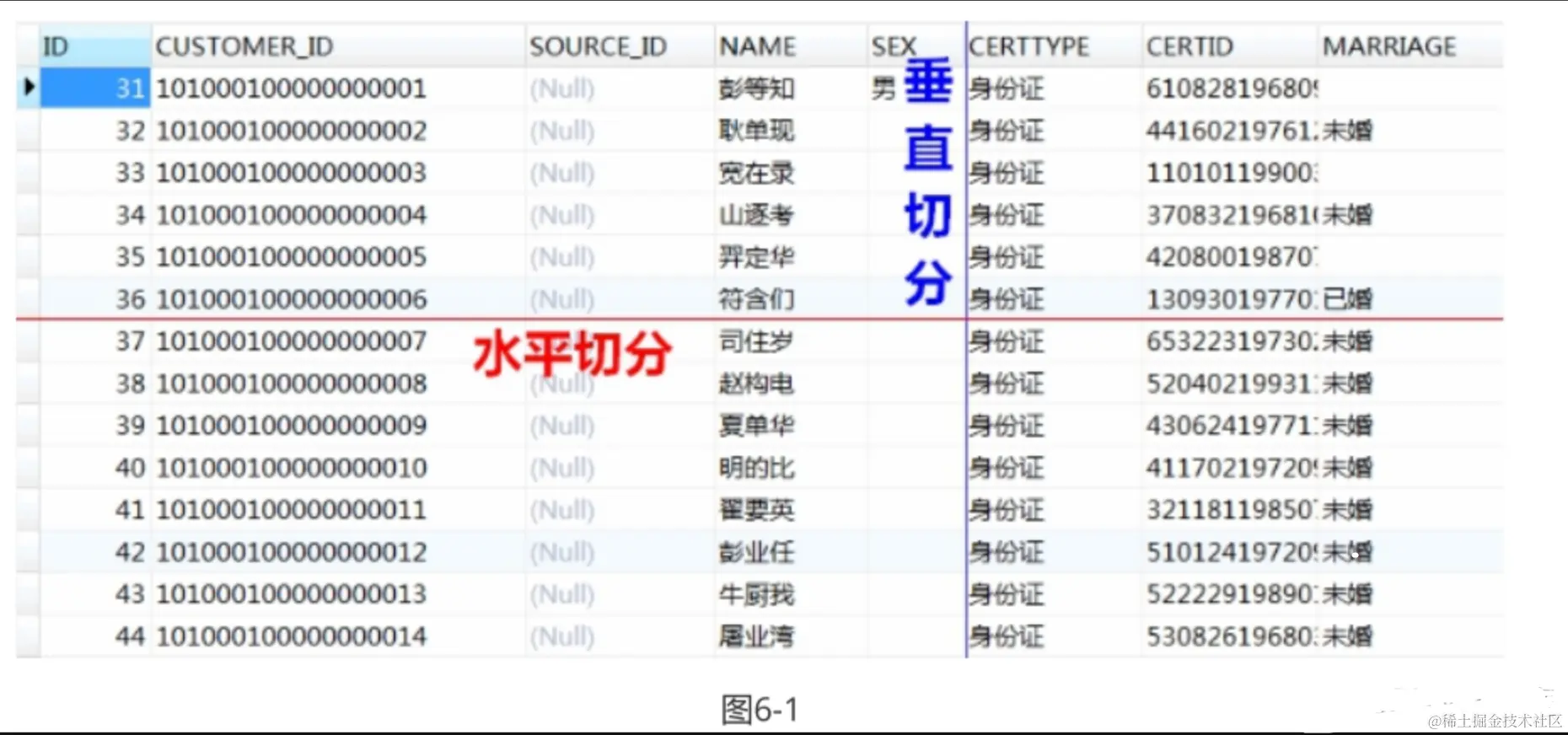The image size is (1568, 735).
Task: Click CERTID starting 11010119900
Action: (1232, 173)
